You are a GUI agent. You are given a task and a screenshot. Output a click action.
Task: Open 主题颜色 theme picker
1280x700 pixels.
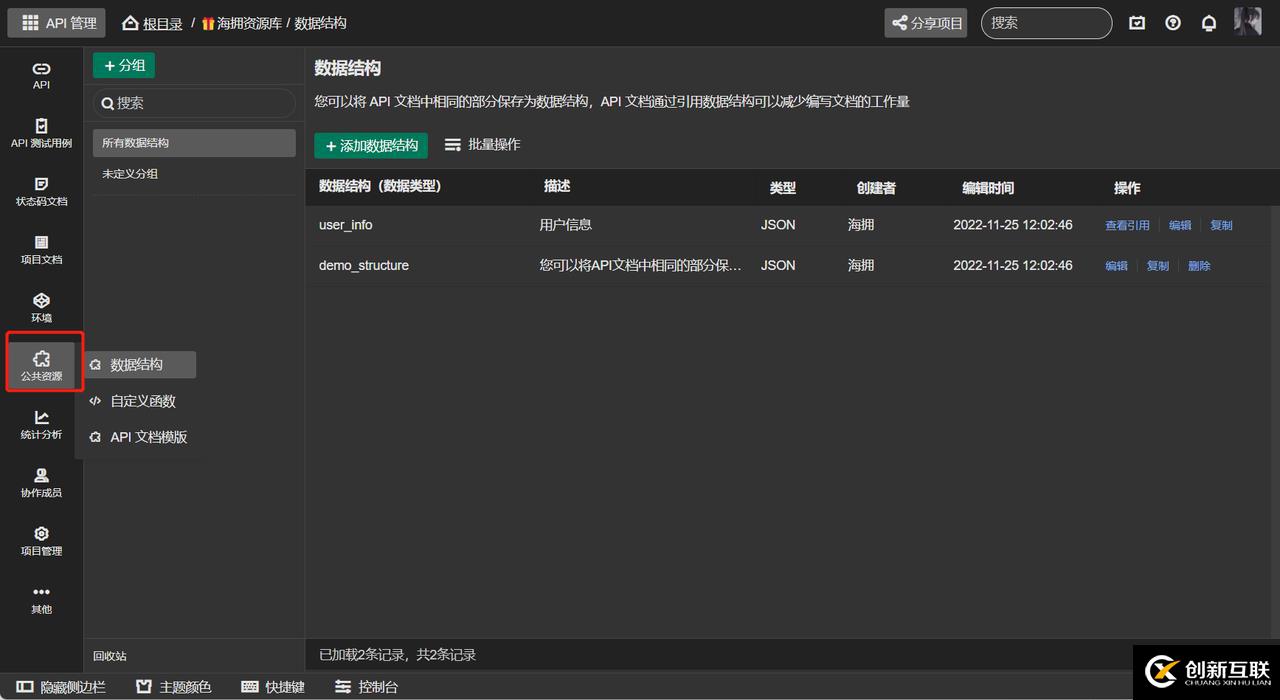pyautogui.click(x=174, y=687)
